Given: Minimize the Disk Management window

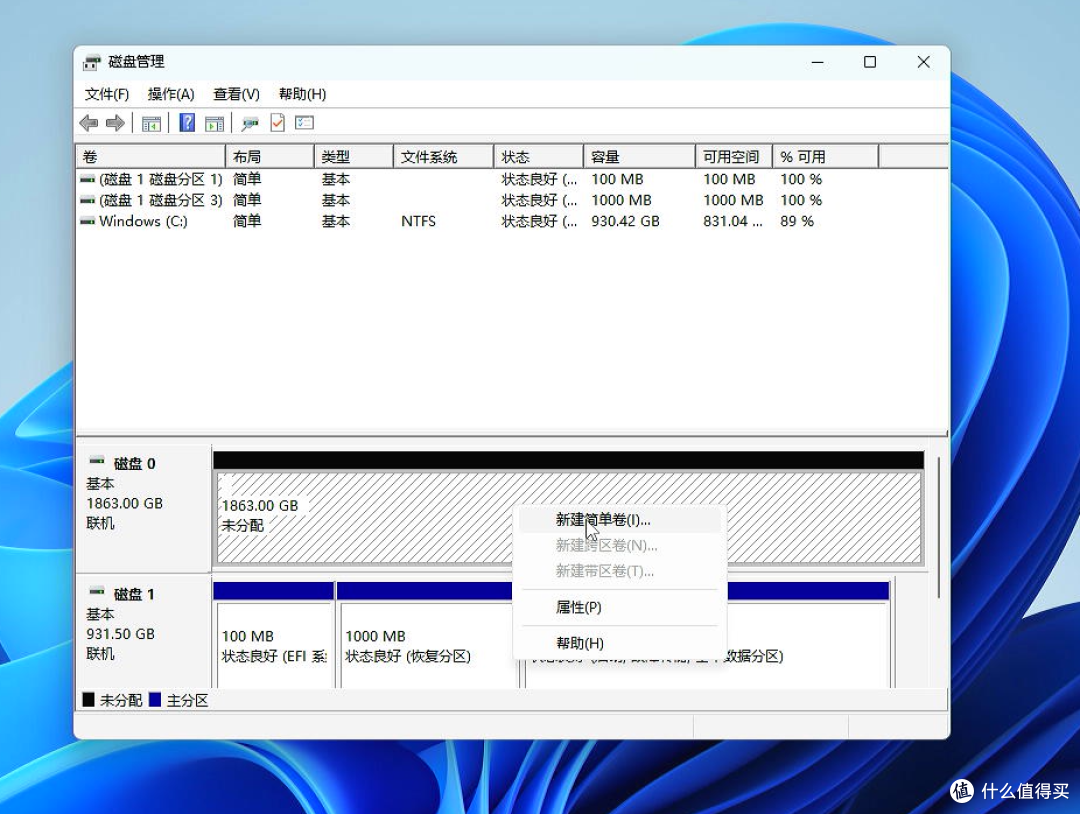Looking at the screenshot, I should pos(818,62).
